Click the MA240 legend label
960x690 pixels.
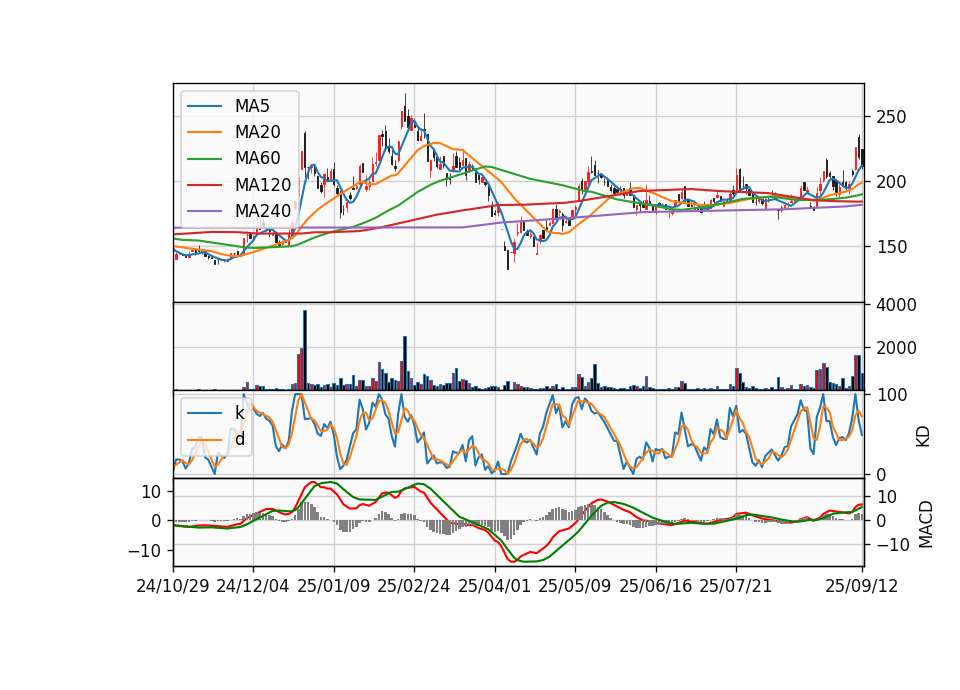point(263,211)
